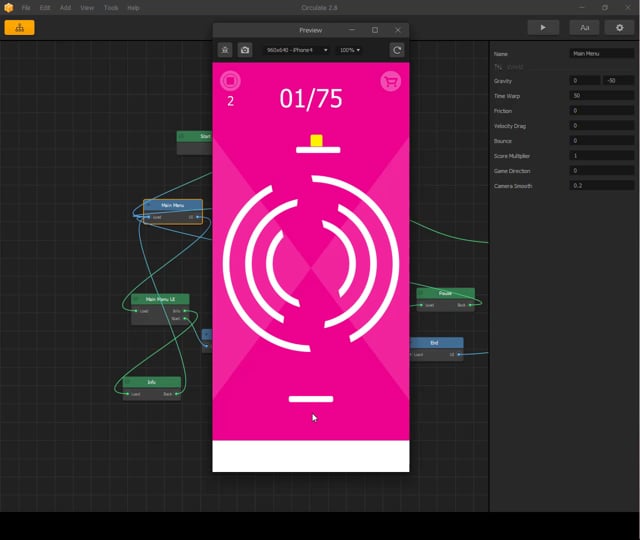Open the device resolution dropdown

tap(297, 50)
